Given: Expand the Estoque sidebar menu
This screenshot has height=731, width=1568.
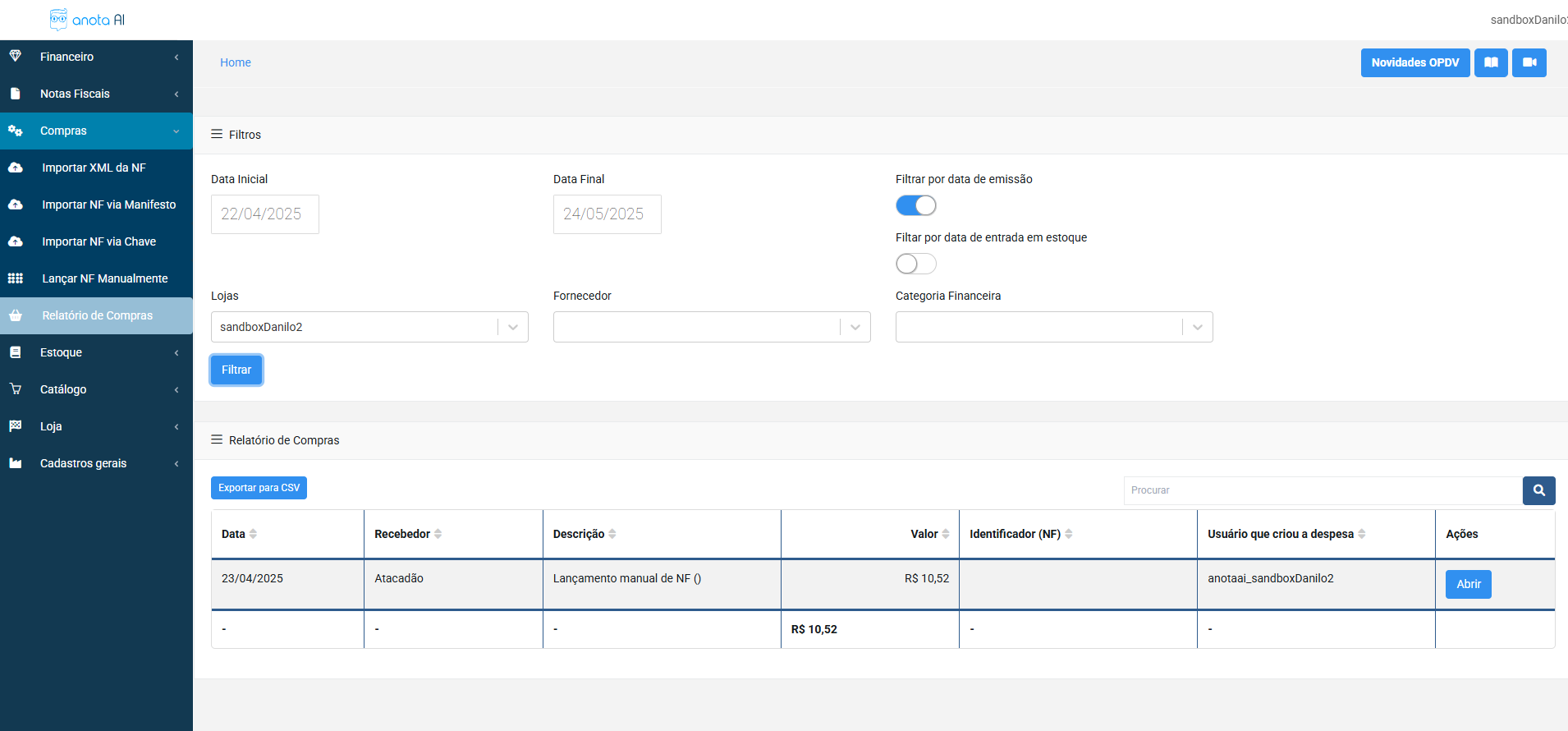Looking at the screenshot, I should pyautogui.click(x=96, y=352).
